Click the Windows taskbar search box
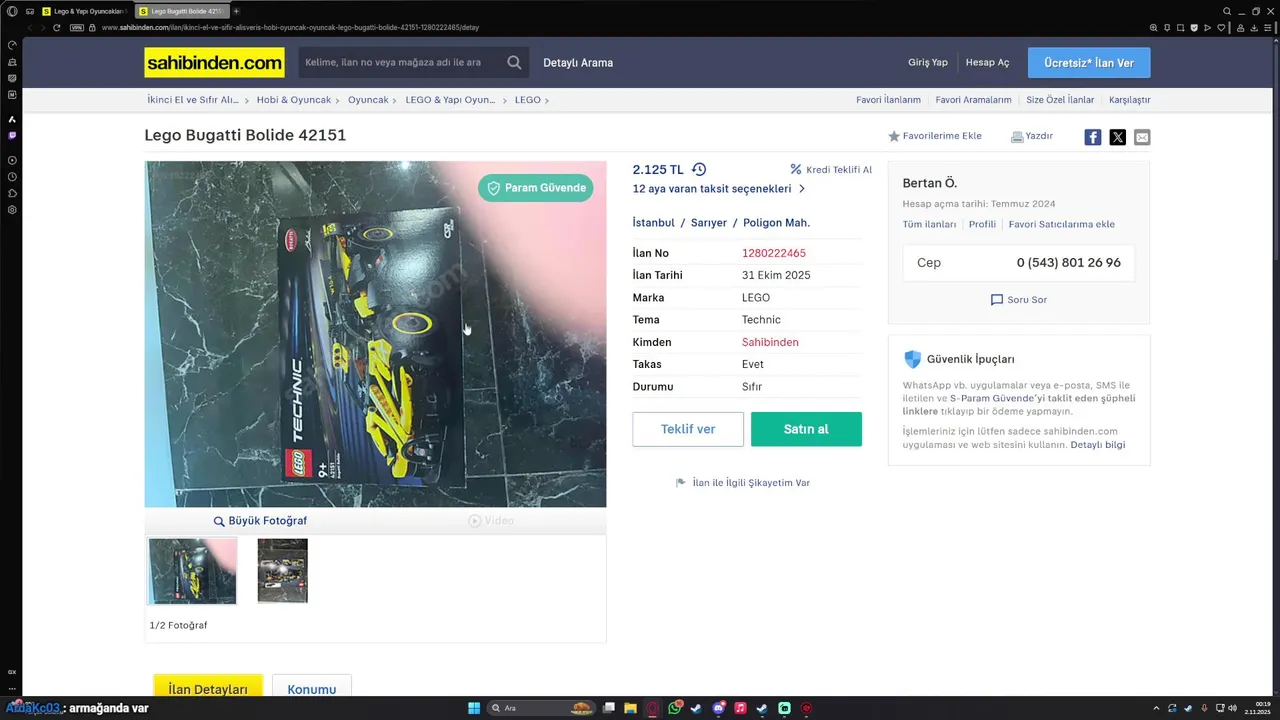 pyautogui.click(x=541, y=708)
